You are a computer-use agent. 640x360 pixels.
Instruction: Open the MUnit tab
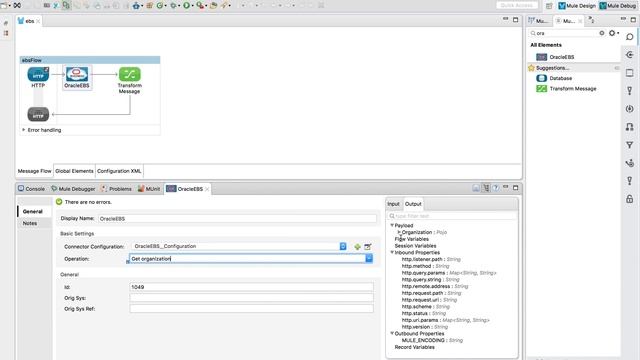pos(149,189)
